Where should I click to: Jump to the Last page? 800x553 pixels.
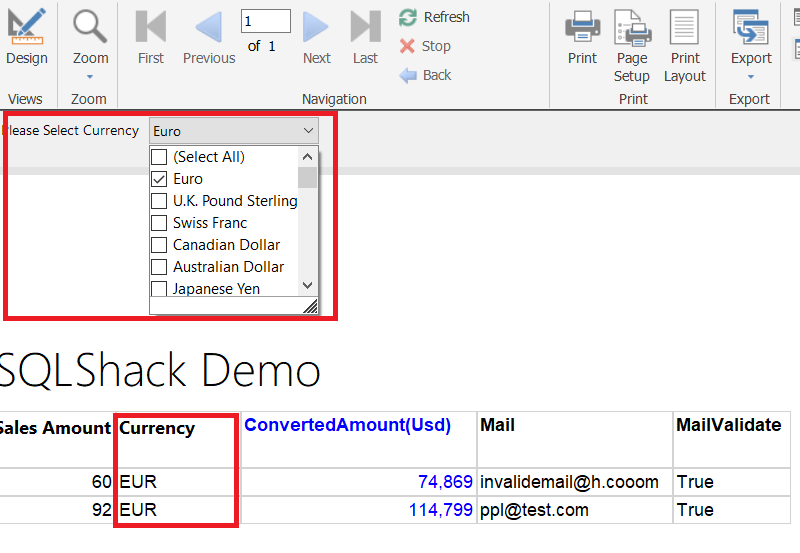pos(365,37)
